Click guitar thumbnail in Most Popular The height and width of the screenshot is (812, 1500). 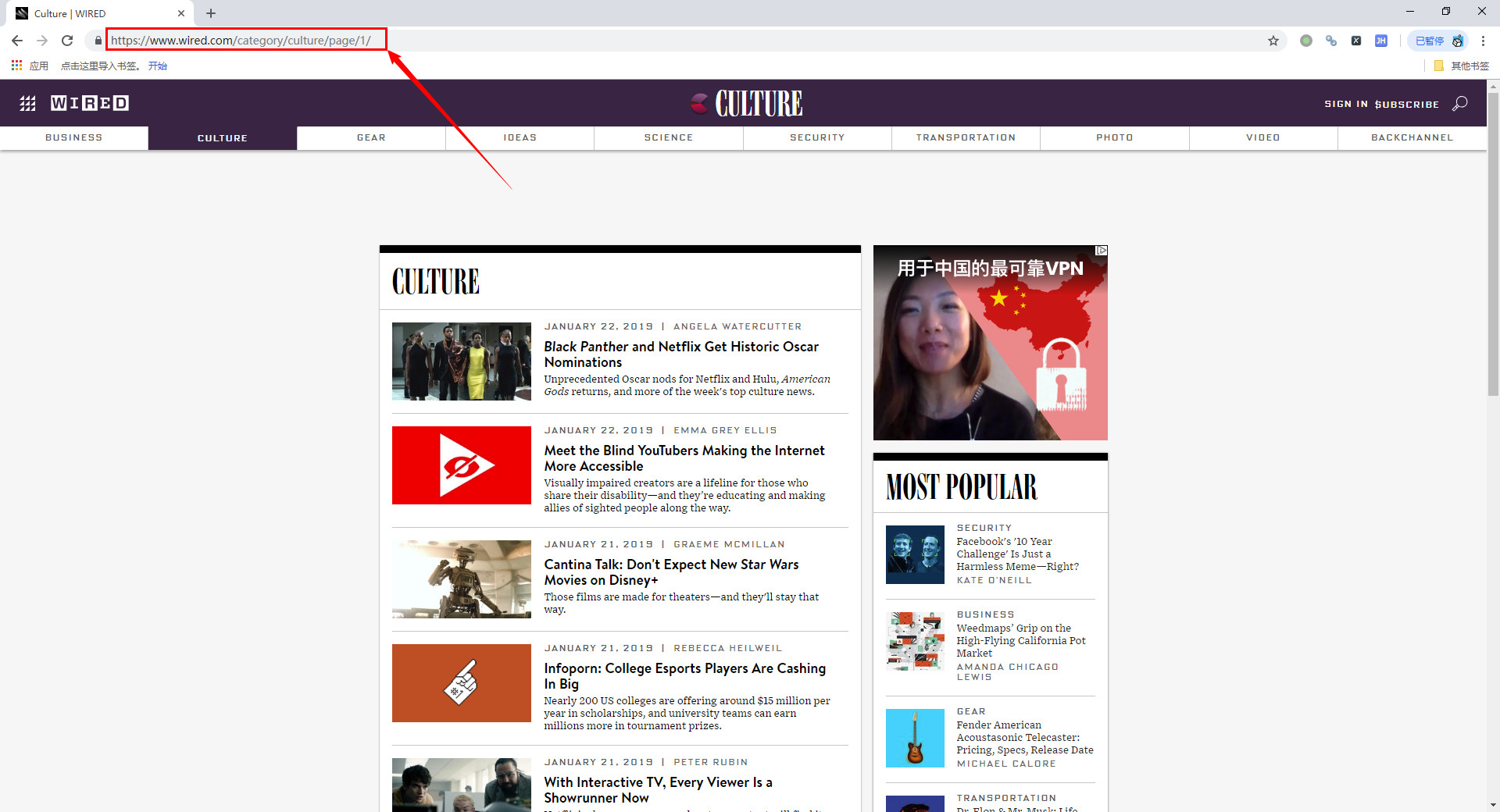click(x=915, y=738)
